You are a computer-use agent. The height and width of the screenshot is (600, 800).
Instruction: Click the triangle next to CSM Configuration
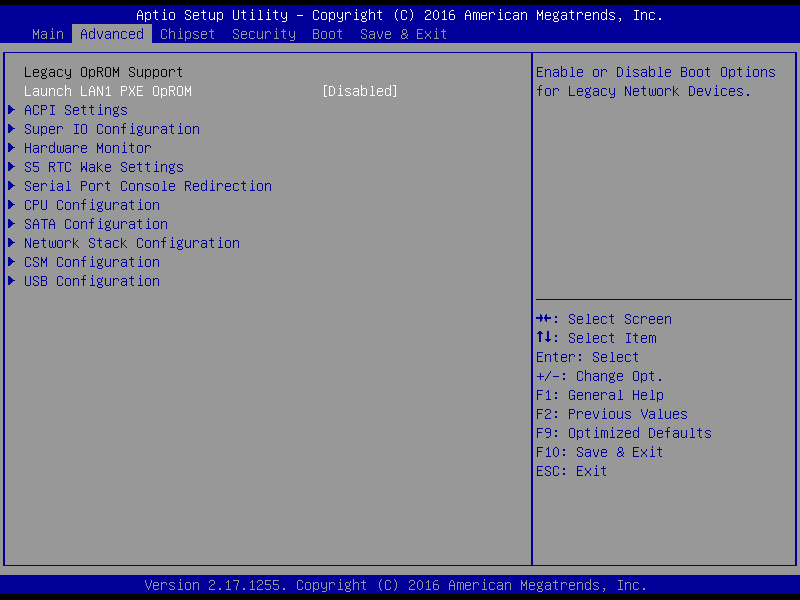tap(12, 262)
